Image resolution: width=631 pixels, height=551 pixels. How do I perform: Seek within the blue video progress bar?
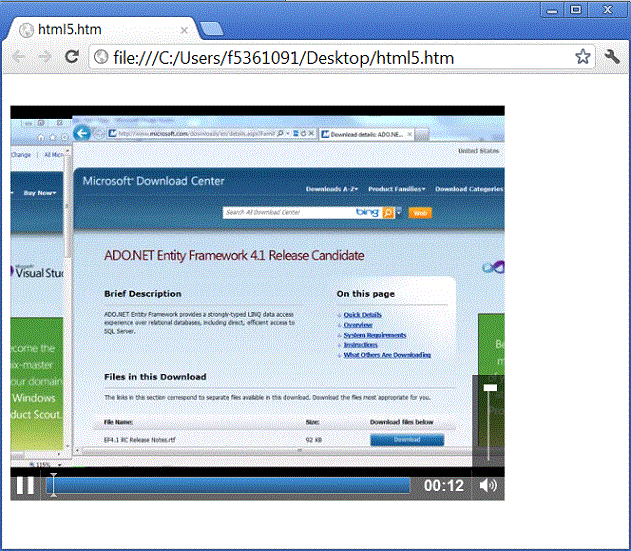[x=230, y=486]
